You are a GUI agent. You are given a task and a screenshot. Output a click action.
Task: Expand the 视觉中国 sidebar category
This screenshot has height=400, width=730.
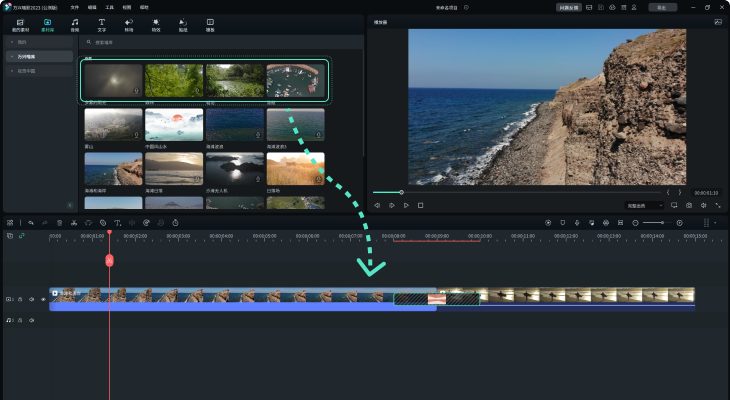(27, 71)
